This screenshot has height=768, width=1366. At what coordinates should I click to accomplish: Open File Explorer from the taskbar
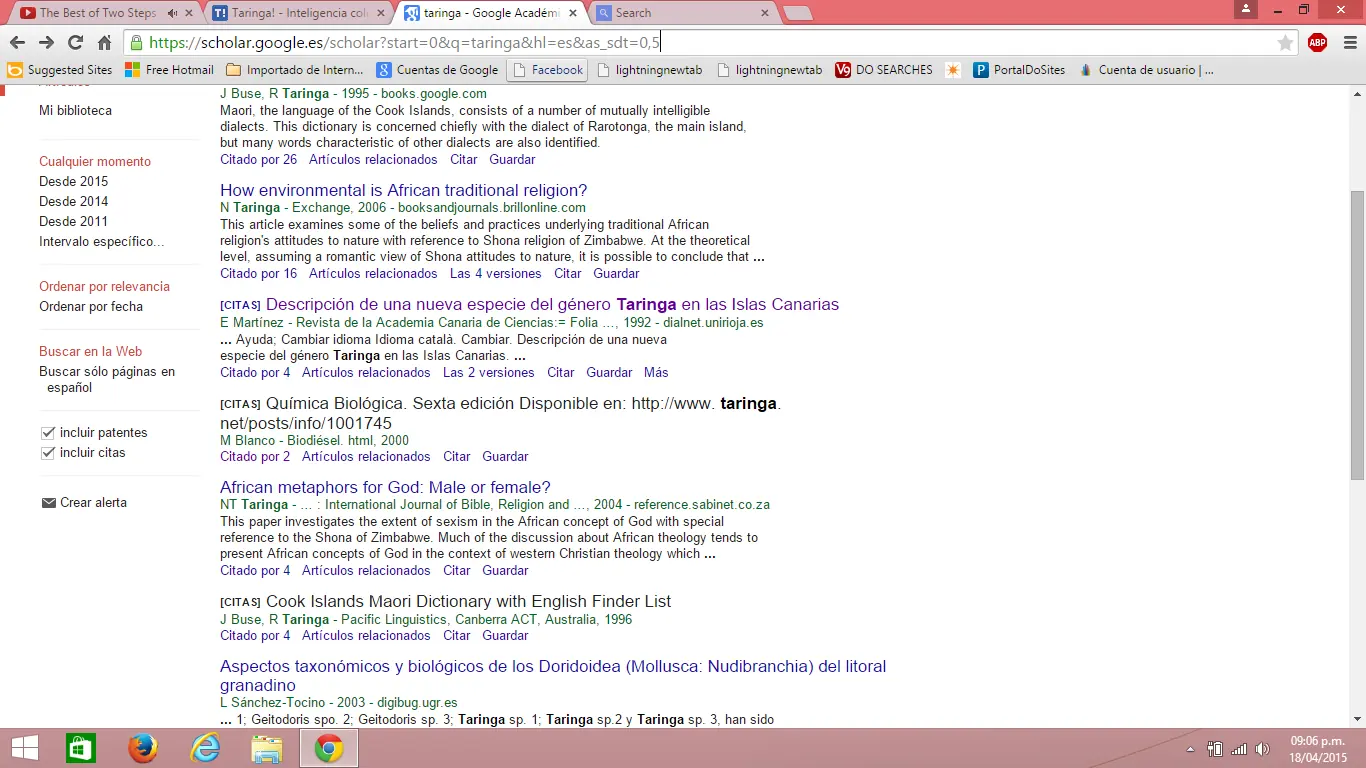pyautogui.click(x=267, y=748)
